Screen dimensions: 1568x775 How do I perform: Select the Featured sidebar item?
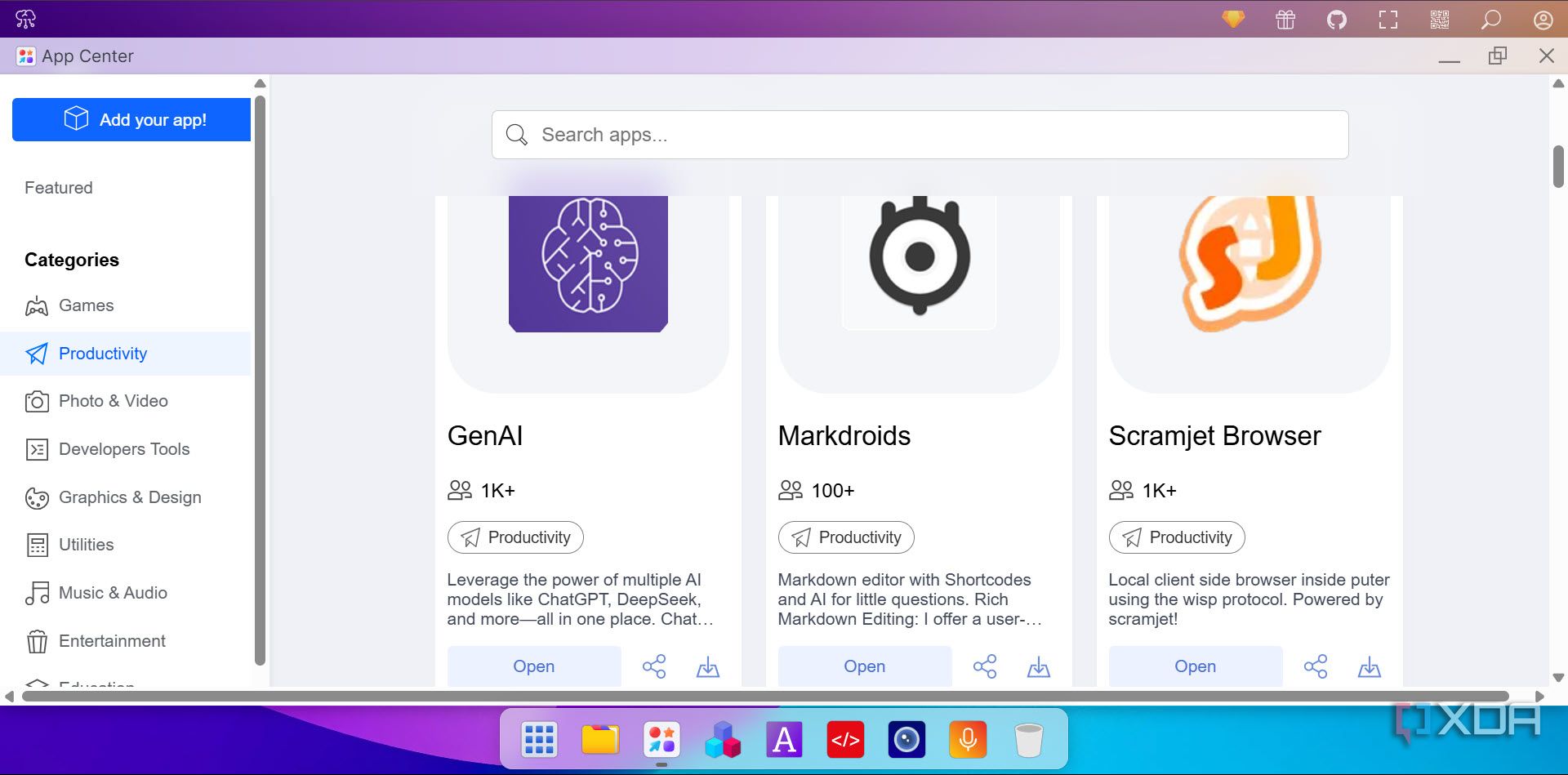point(59,188)
